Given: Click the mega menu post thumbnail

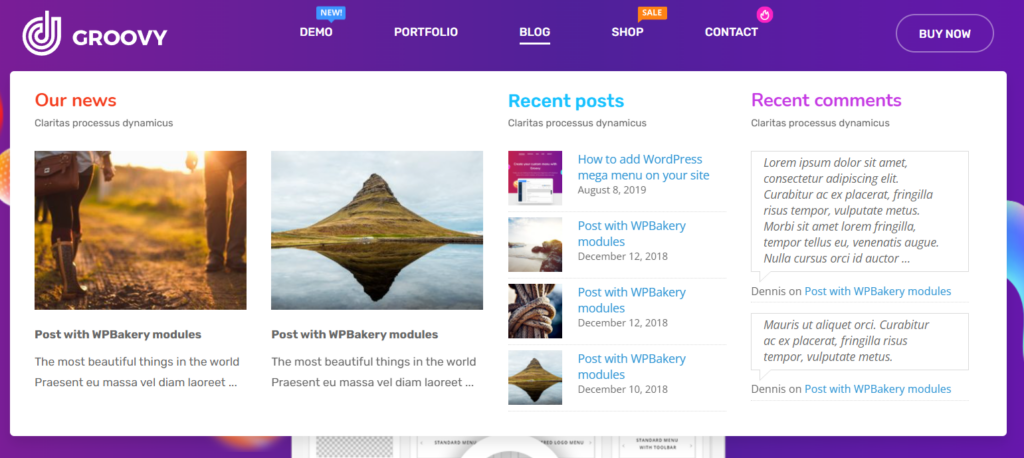Looking at the screenshot, I should (x=535, y=178).
